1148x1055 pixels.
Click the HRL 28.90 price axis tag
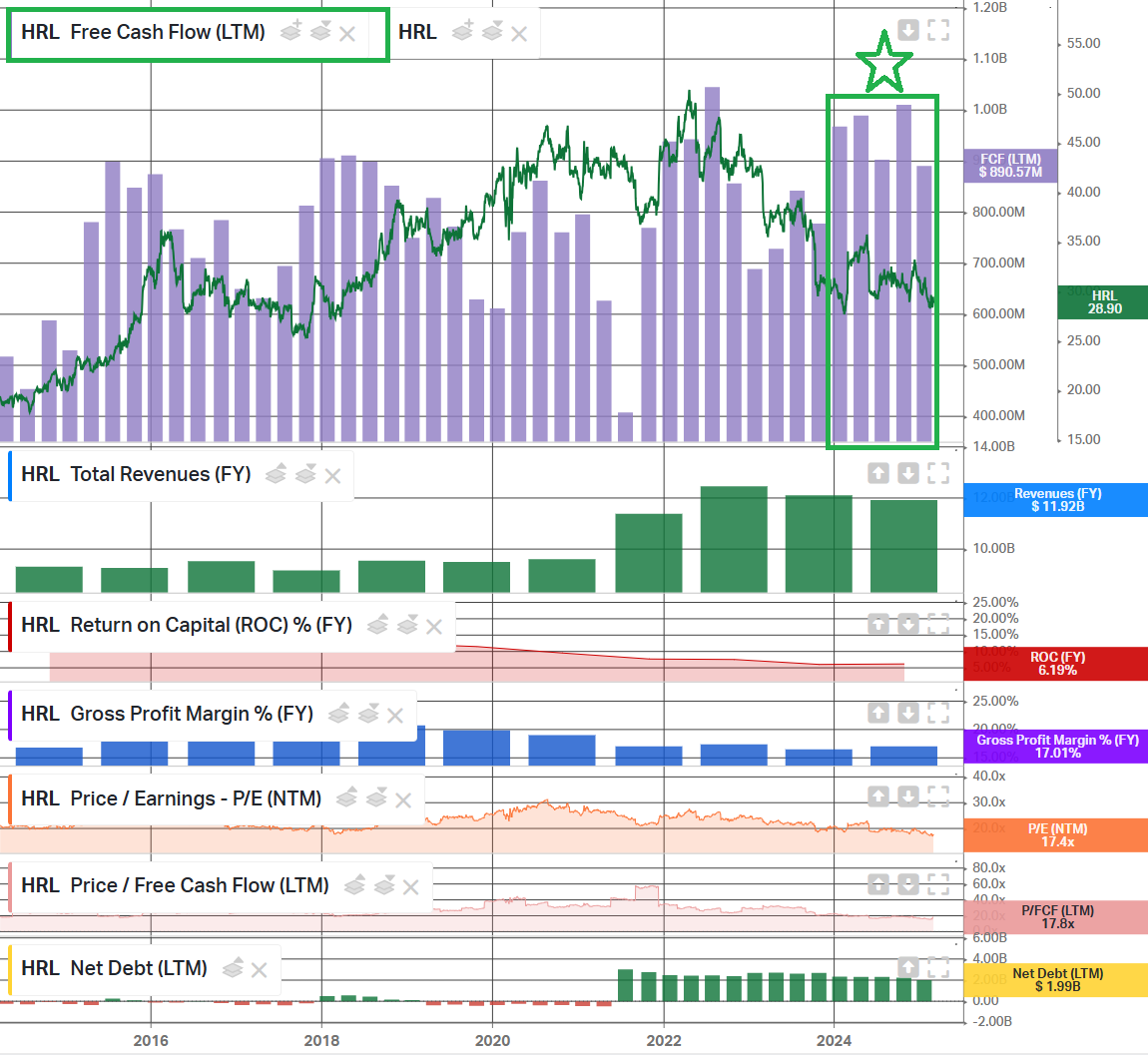coord(1104,302)
